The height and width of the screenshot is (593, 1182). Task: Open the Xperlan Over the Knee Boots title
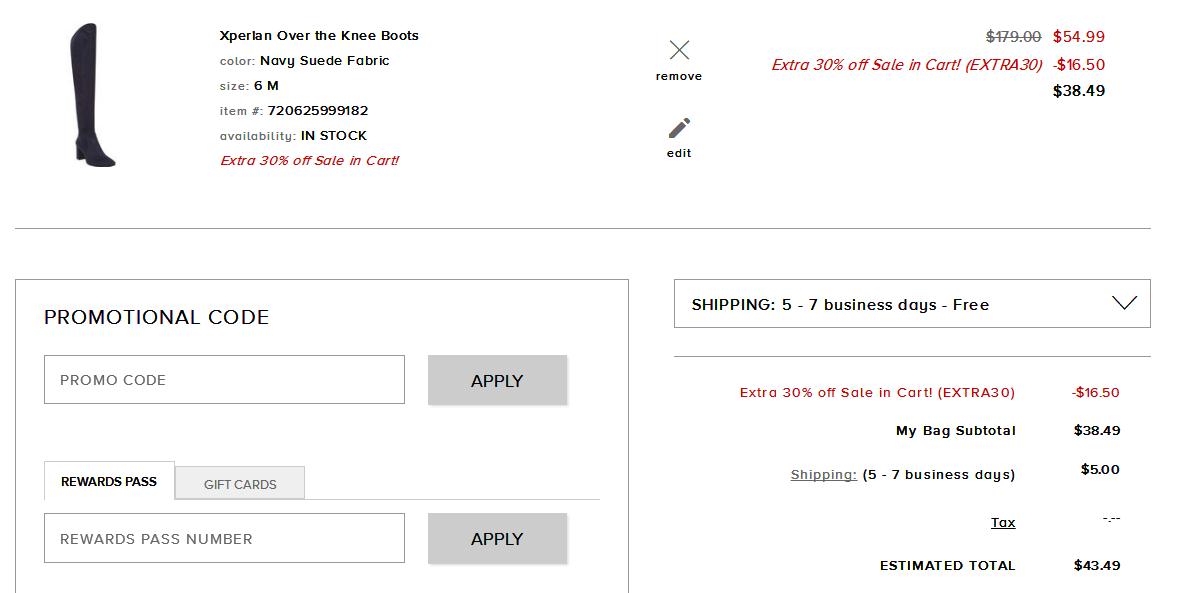pyautogui.click(x=319, y=36)
